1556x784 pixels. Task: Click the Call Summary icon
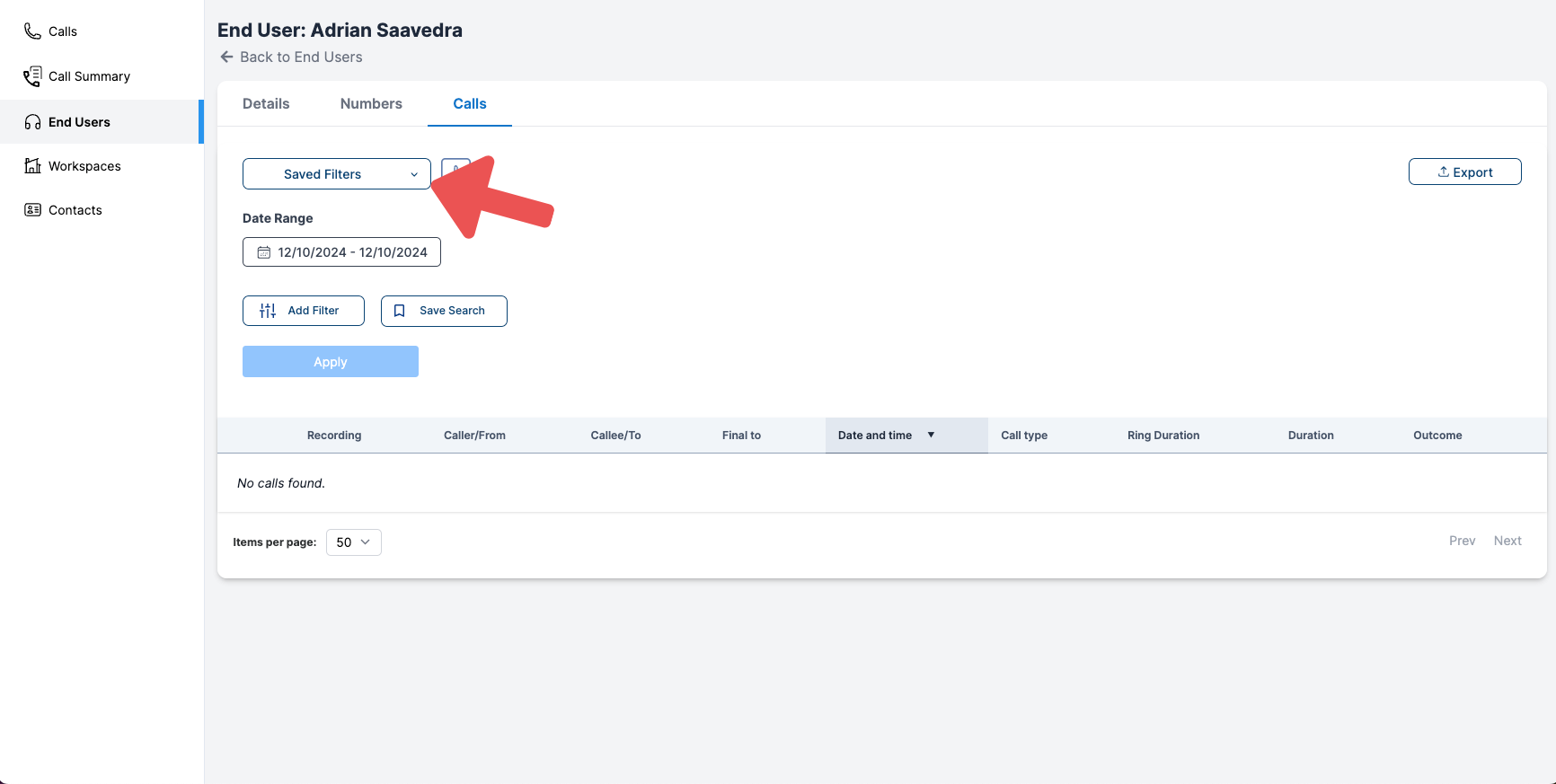coord(32,76)
